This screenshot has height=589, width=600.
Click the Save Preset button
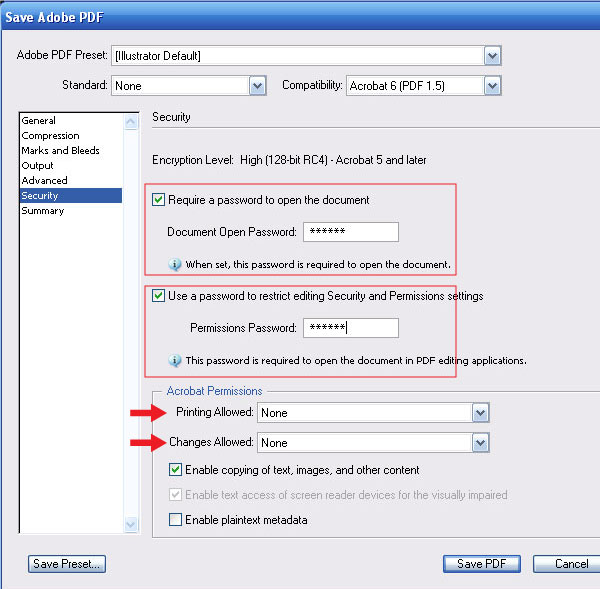pyautogui.click(x=67, y=564)
